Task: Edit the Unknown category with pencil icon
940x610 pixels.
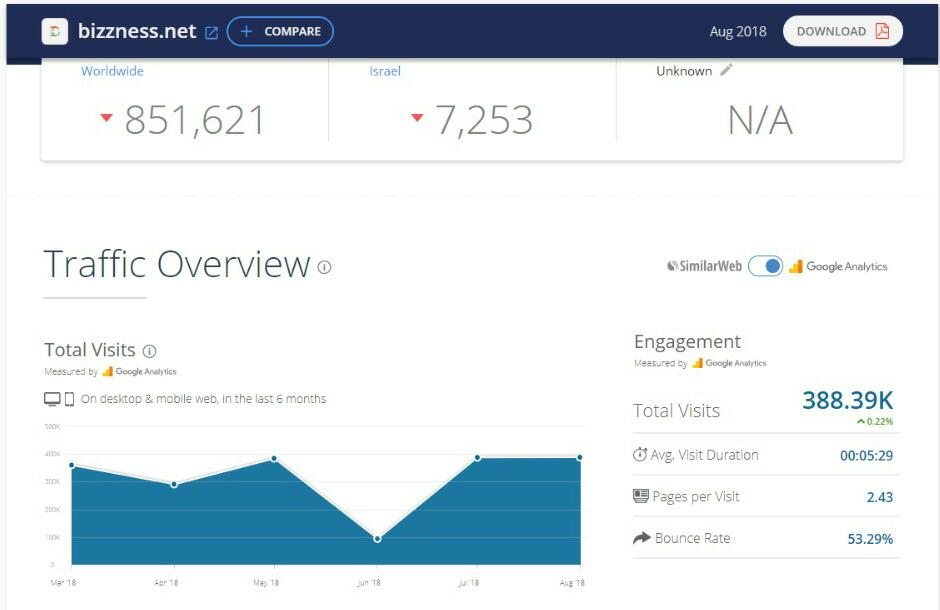Action: pos(727,70)
